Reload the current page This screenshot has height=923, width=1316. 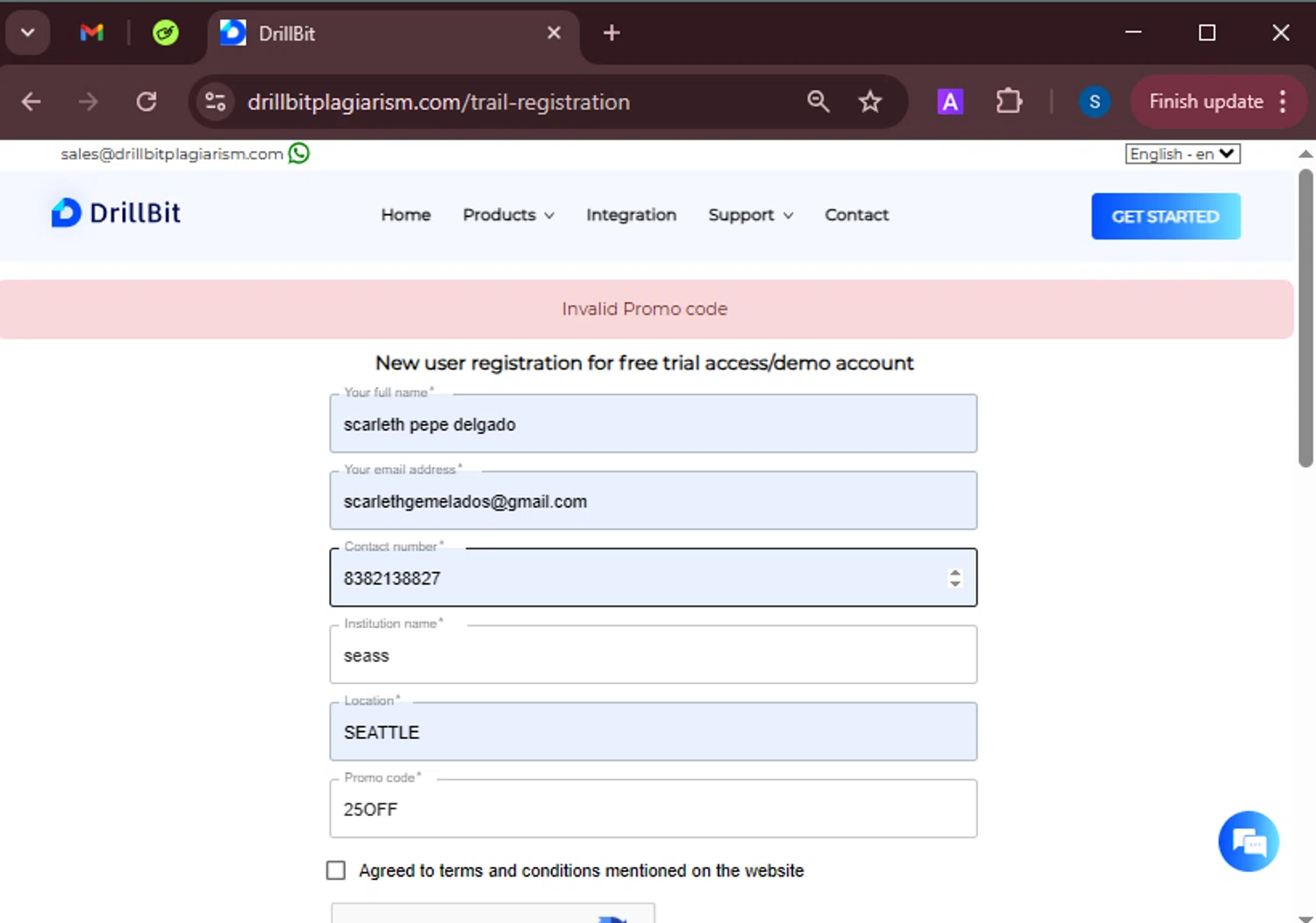pos(147,102)
